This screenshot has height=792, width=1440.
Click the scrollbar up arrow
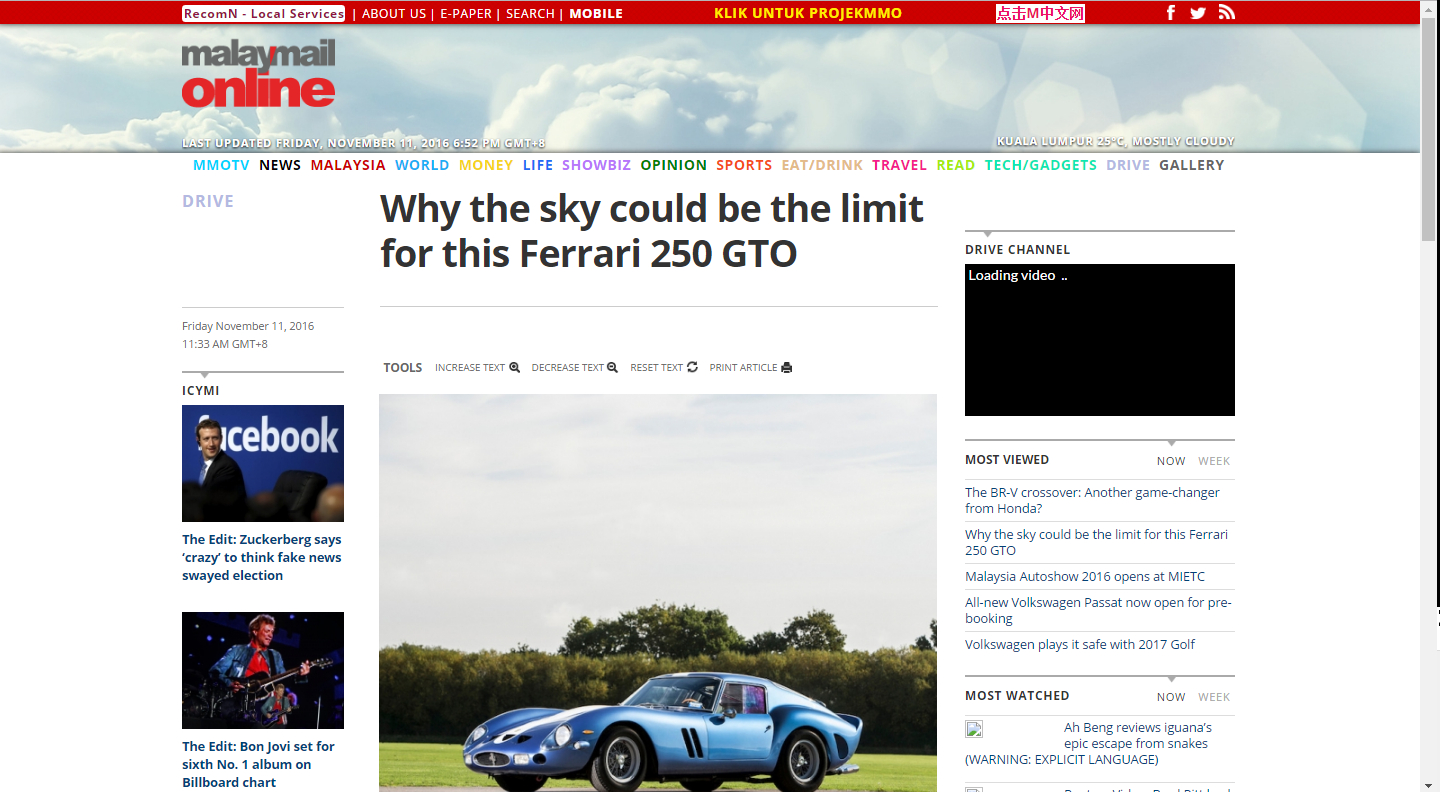(1429, 8)
